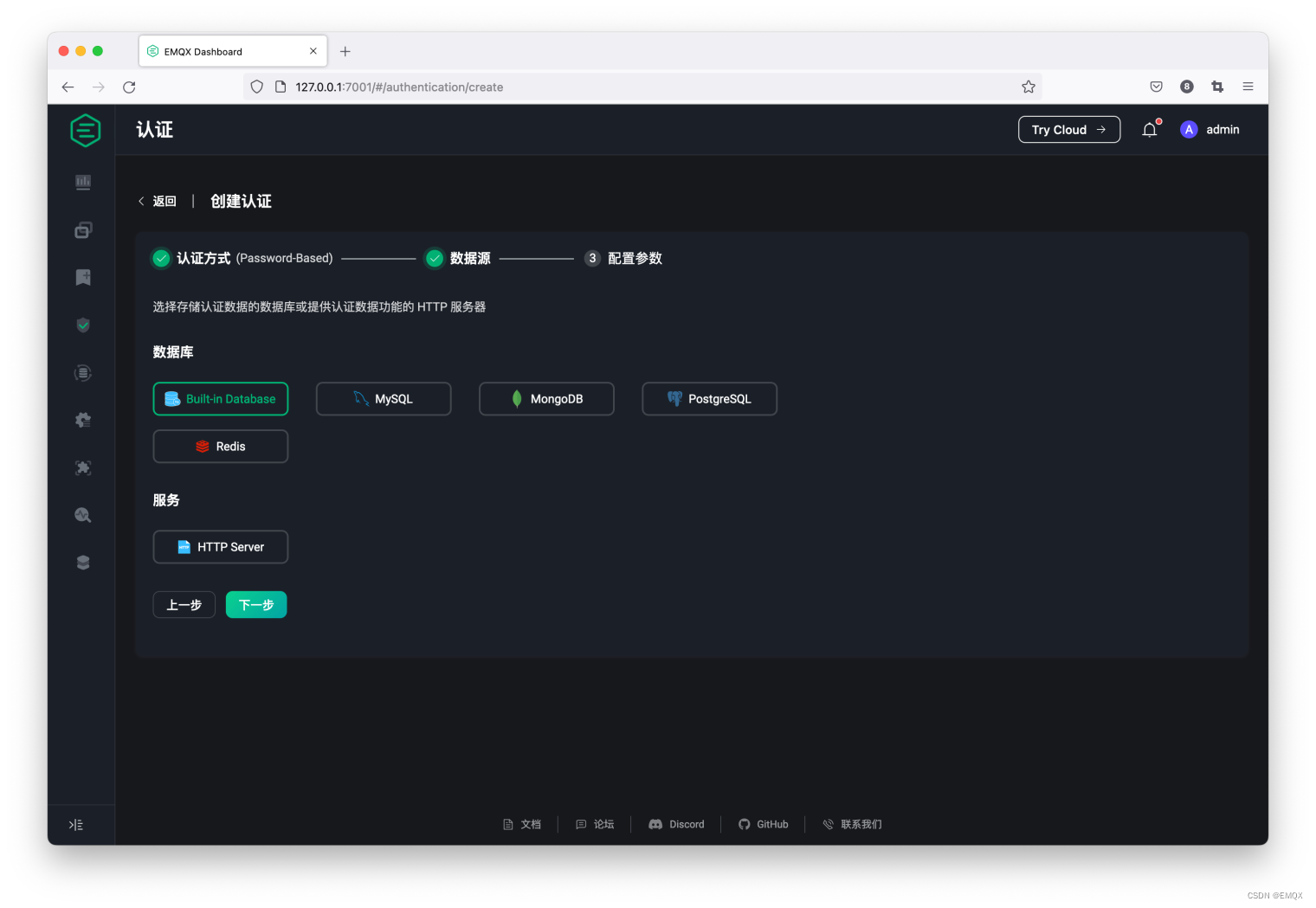Open the Diagnose magnifier icon in sidebar
Image resolution: width=1316 pixels, height=908 pixels.
pyautogui.click(x=82, y=514)
